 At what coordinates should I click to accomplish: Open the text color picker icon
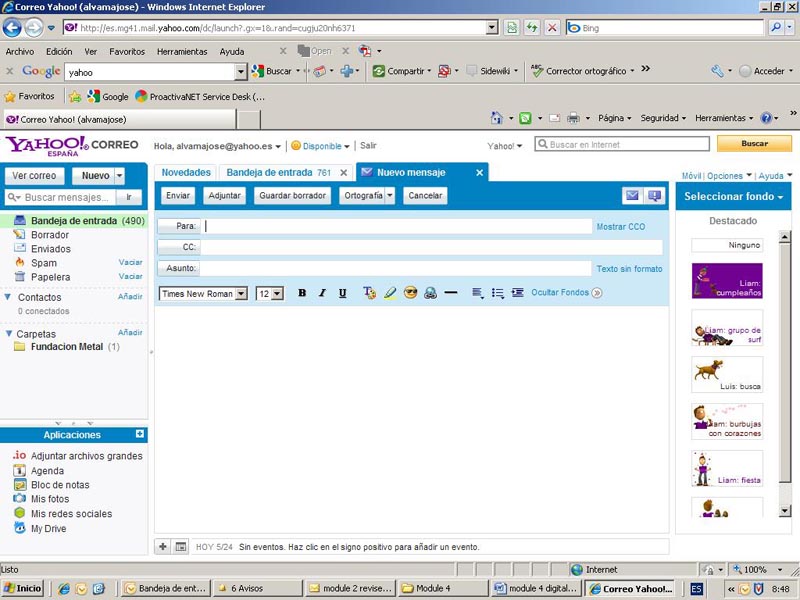point(369,293)
